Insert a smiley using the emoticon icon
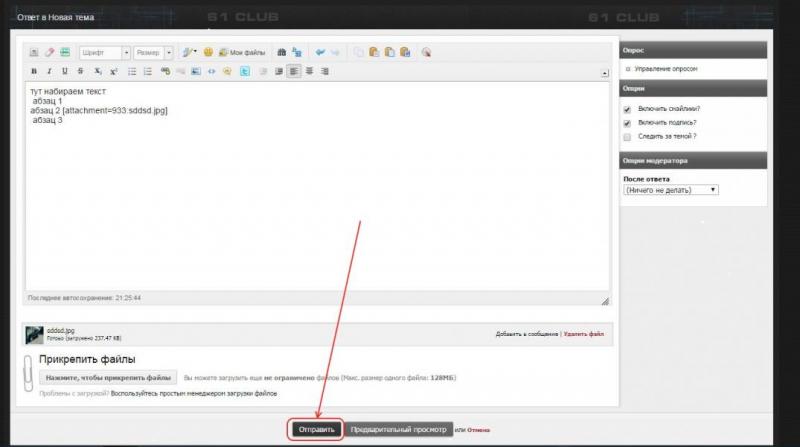Screen dimensions: 800x447 (209, 52)
